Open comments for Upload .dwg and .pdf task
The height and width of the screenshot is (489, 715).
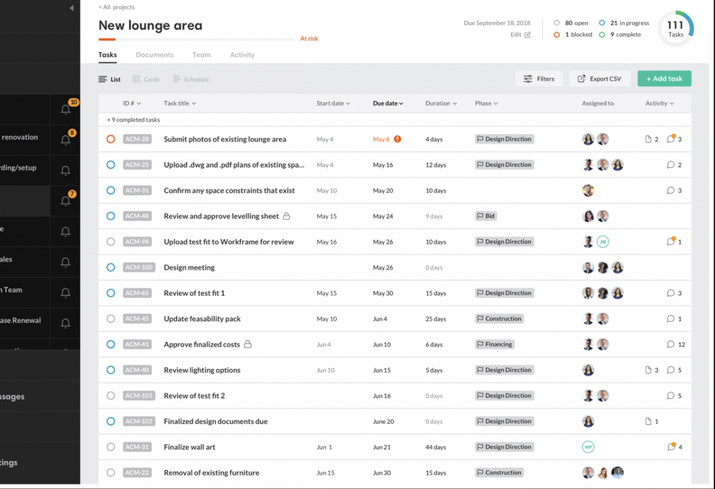(x=670, y=165)
